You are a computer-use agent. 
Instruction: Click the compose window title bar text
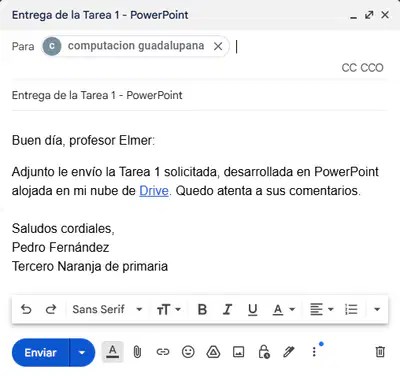[x=100, y=15]
